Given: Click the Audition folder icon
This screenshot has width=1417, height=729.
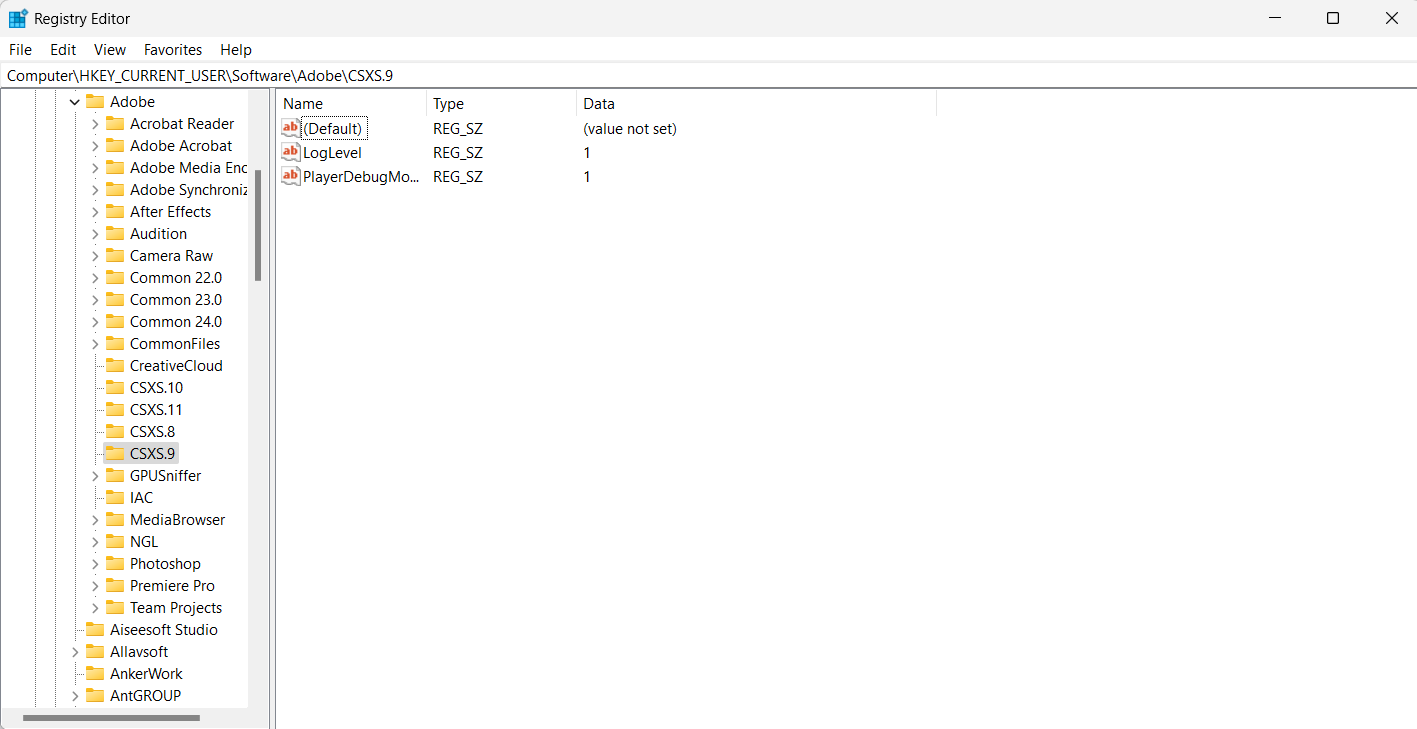Looking at the screenshot, I should (115, 234).
